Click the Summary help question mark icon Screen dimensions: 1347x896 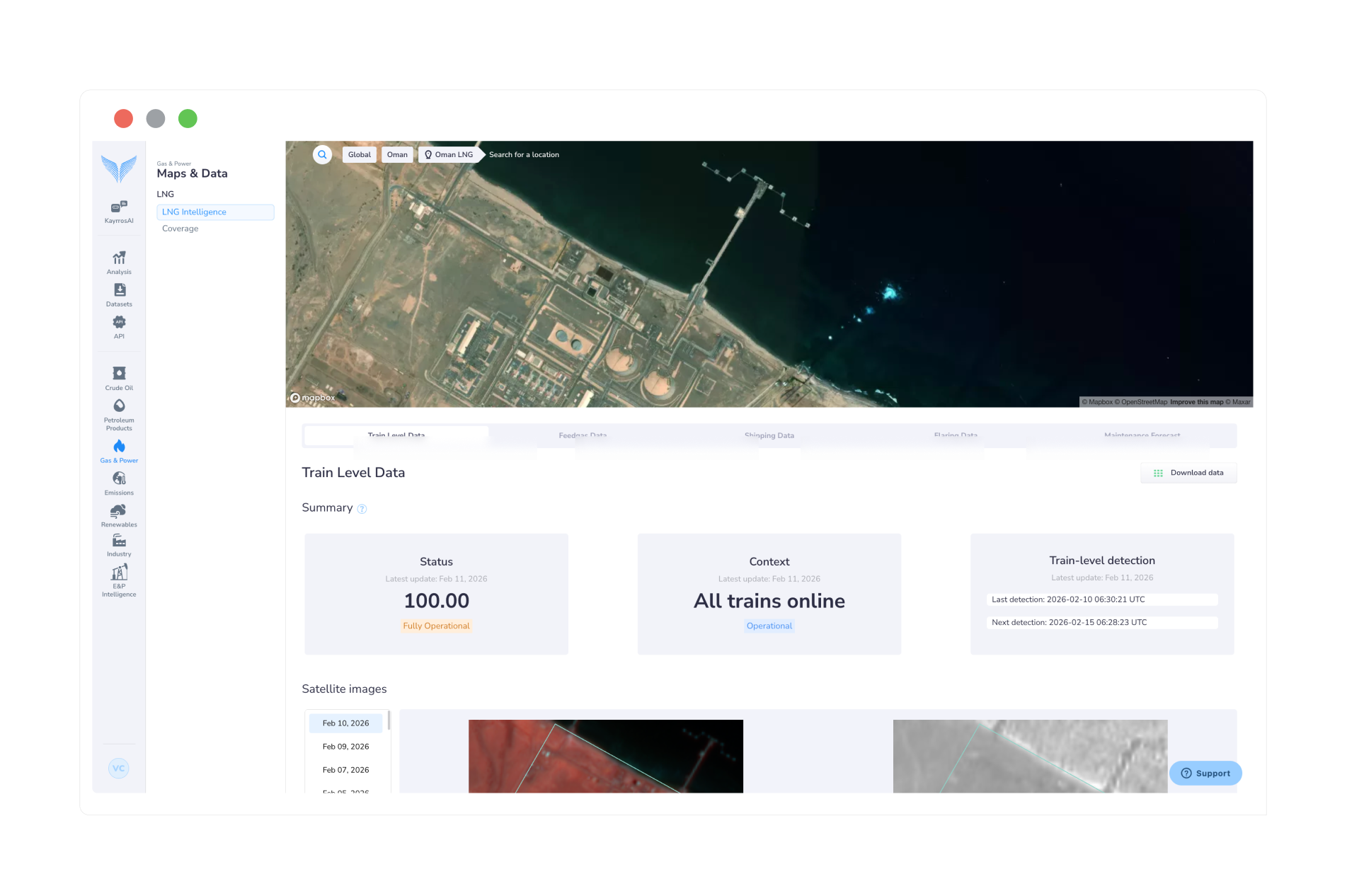click(x=362, y=509)
